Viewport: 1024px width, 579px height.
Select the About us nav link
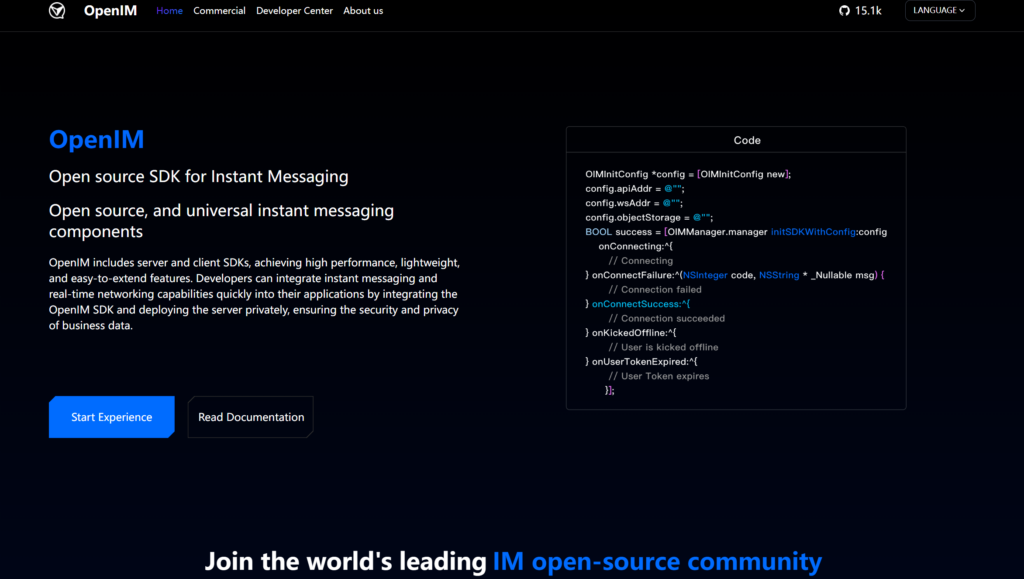[x=363, y=11]
